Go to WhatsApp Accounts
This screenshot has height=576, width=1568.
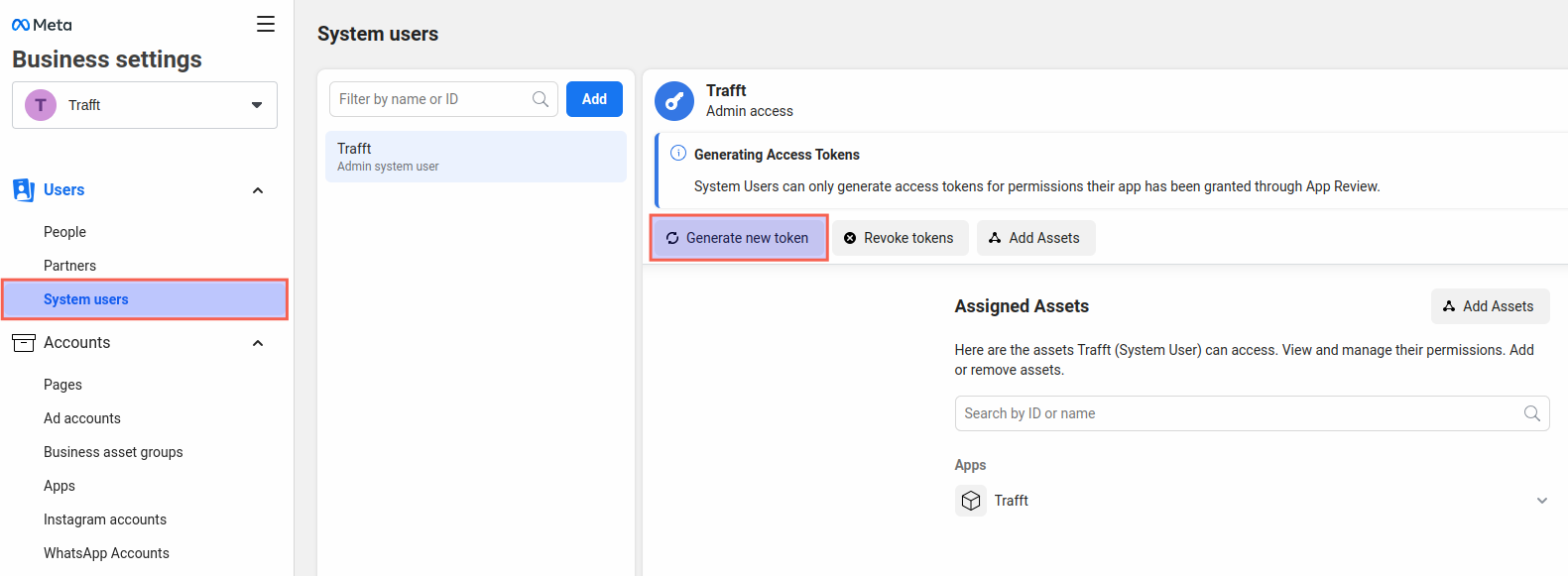click(x=106, y=553)
